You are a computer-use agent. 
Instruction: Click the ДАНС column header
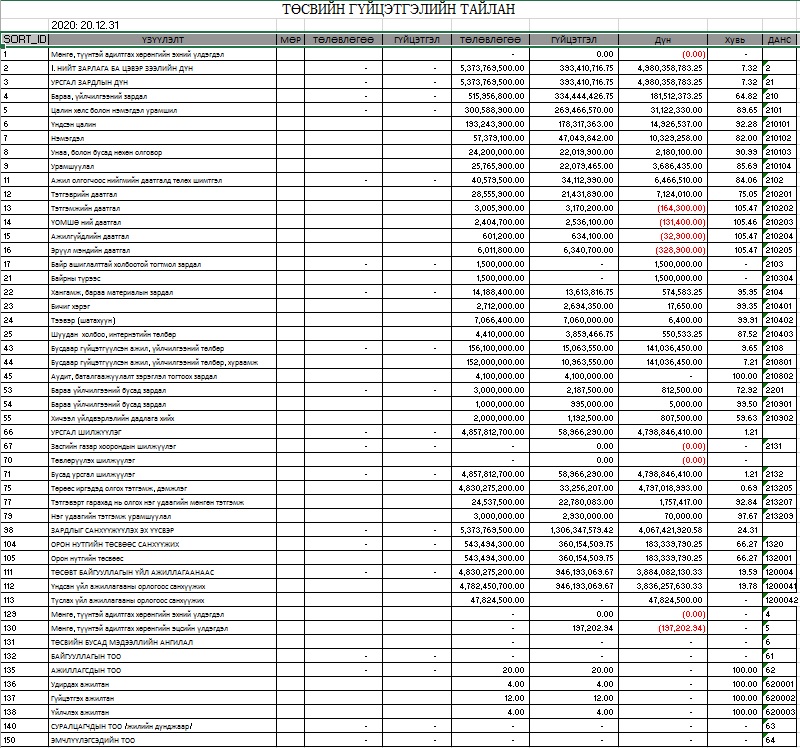click(x=779, y=39)
